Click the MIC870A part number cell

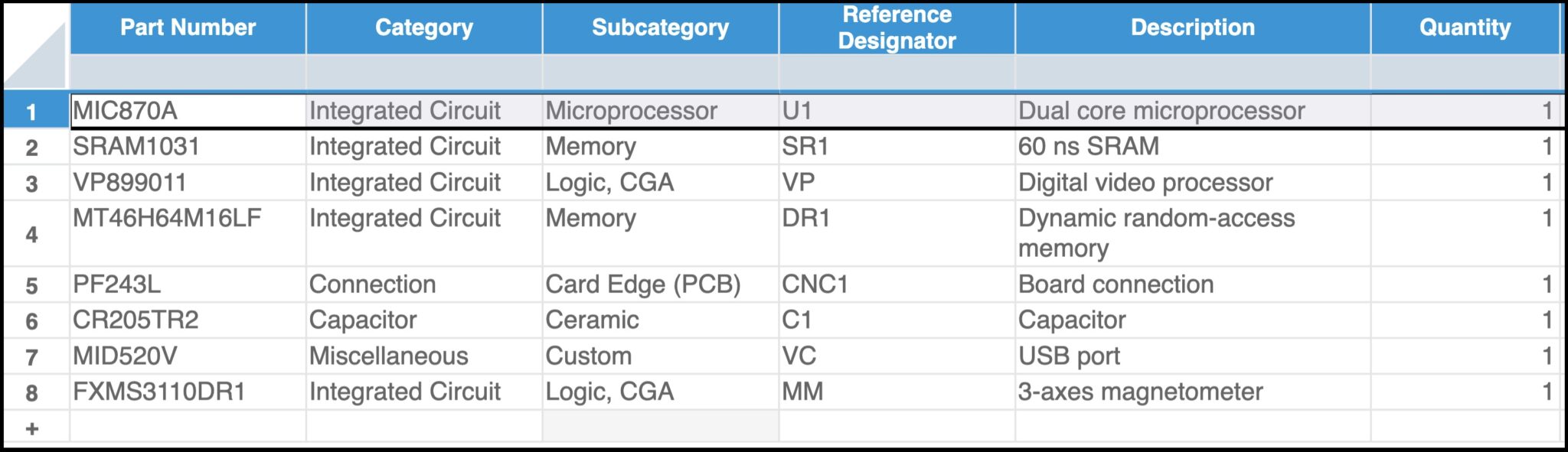pos(188,110)
